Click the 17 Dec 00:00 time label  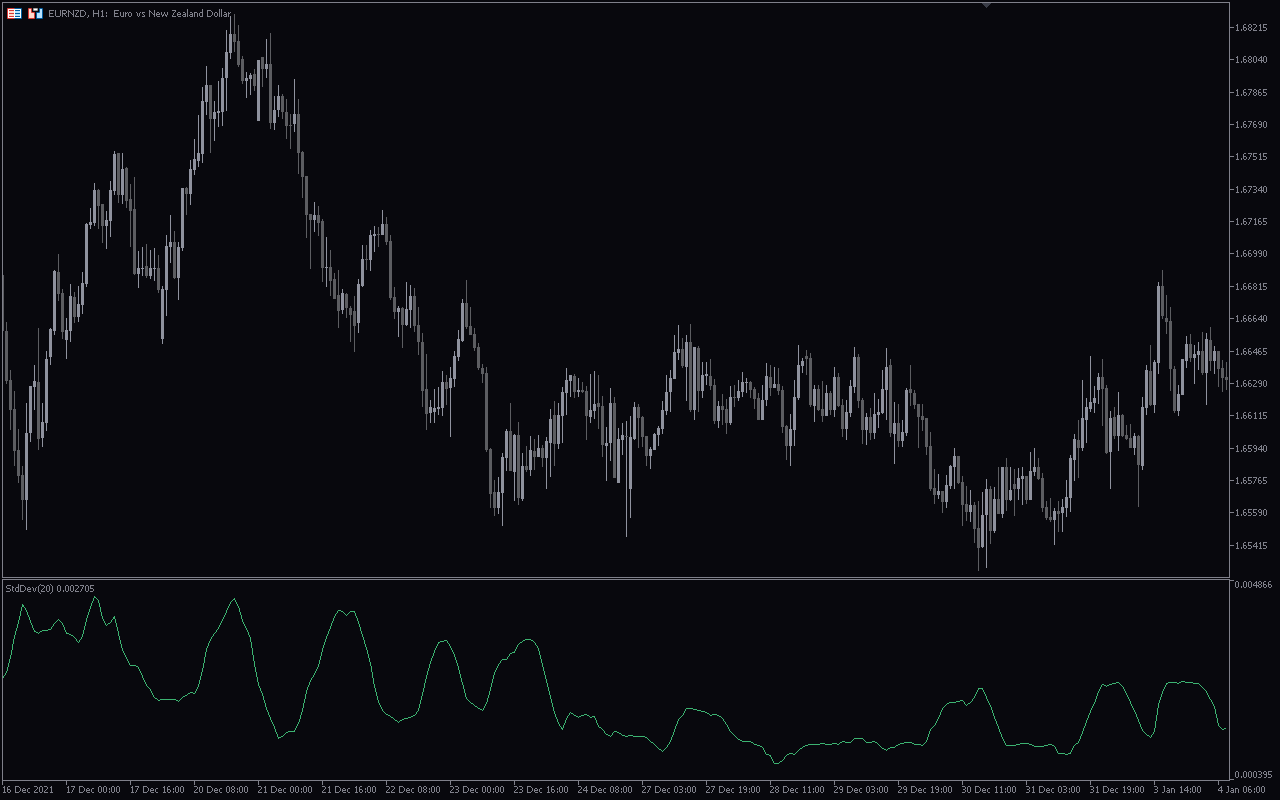point(93,790)
